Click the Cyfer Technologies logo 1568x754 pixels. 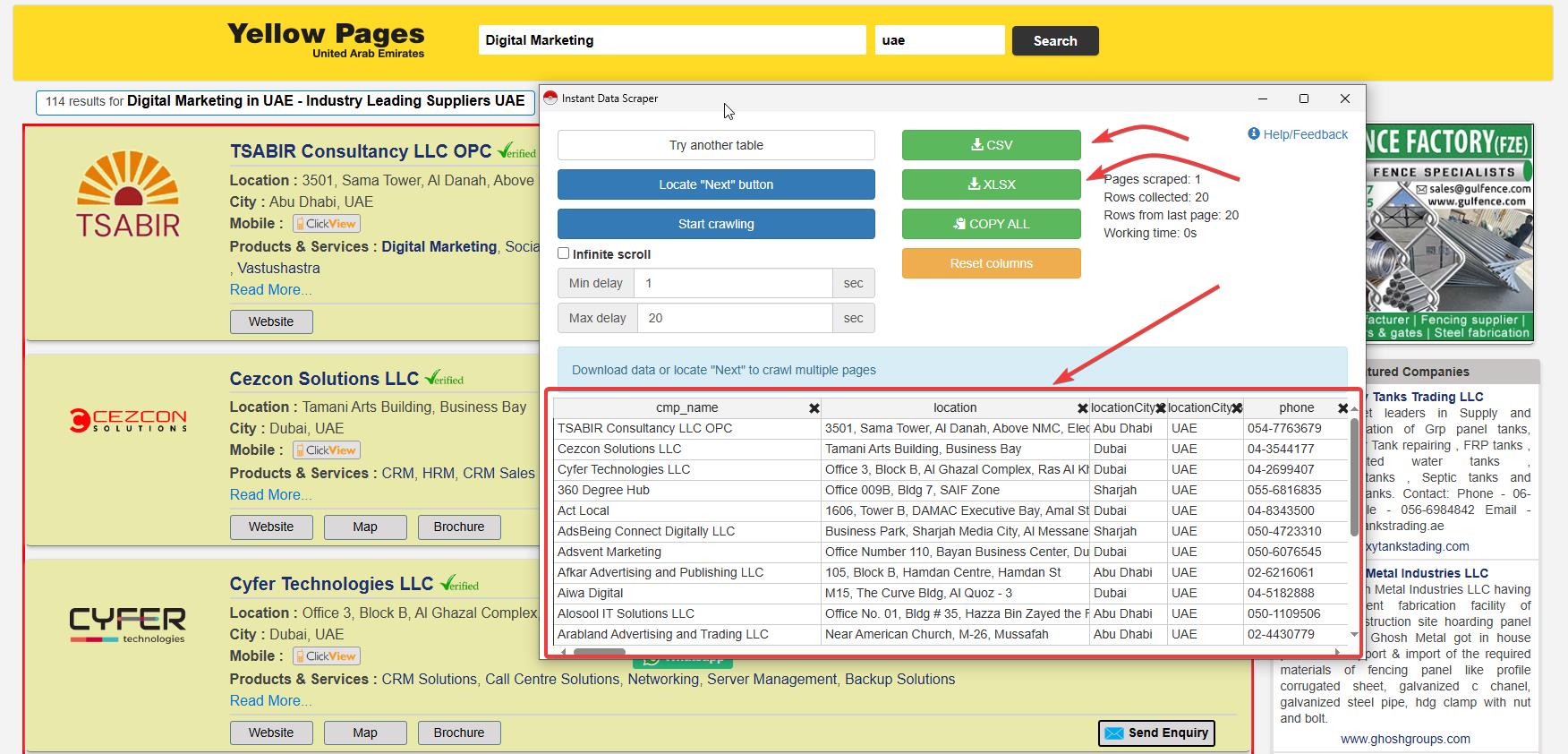128,624
